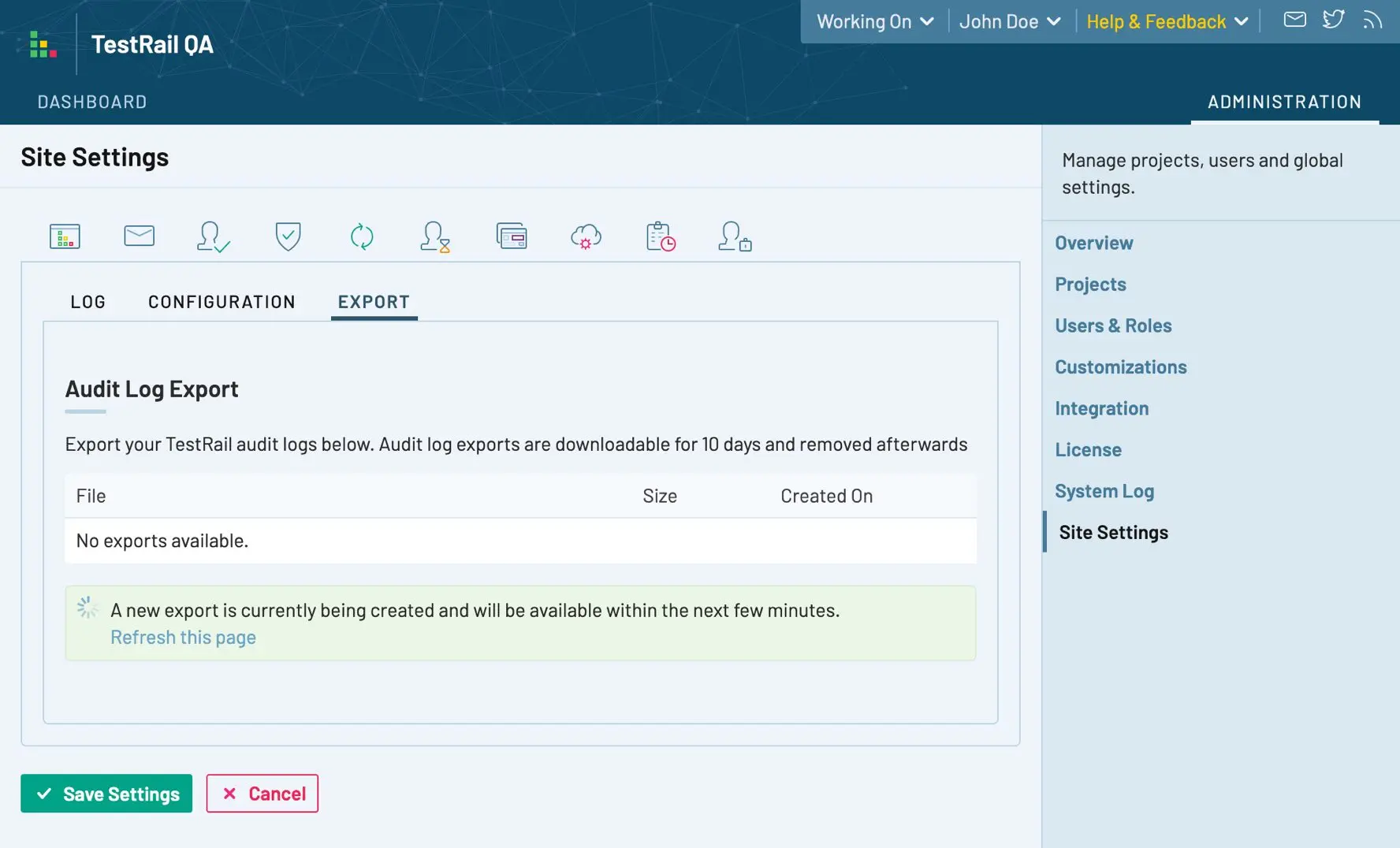Switch to the Log tab
1400x848 pixels.
click(x=88, y=302)
